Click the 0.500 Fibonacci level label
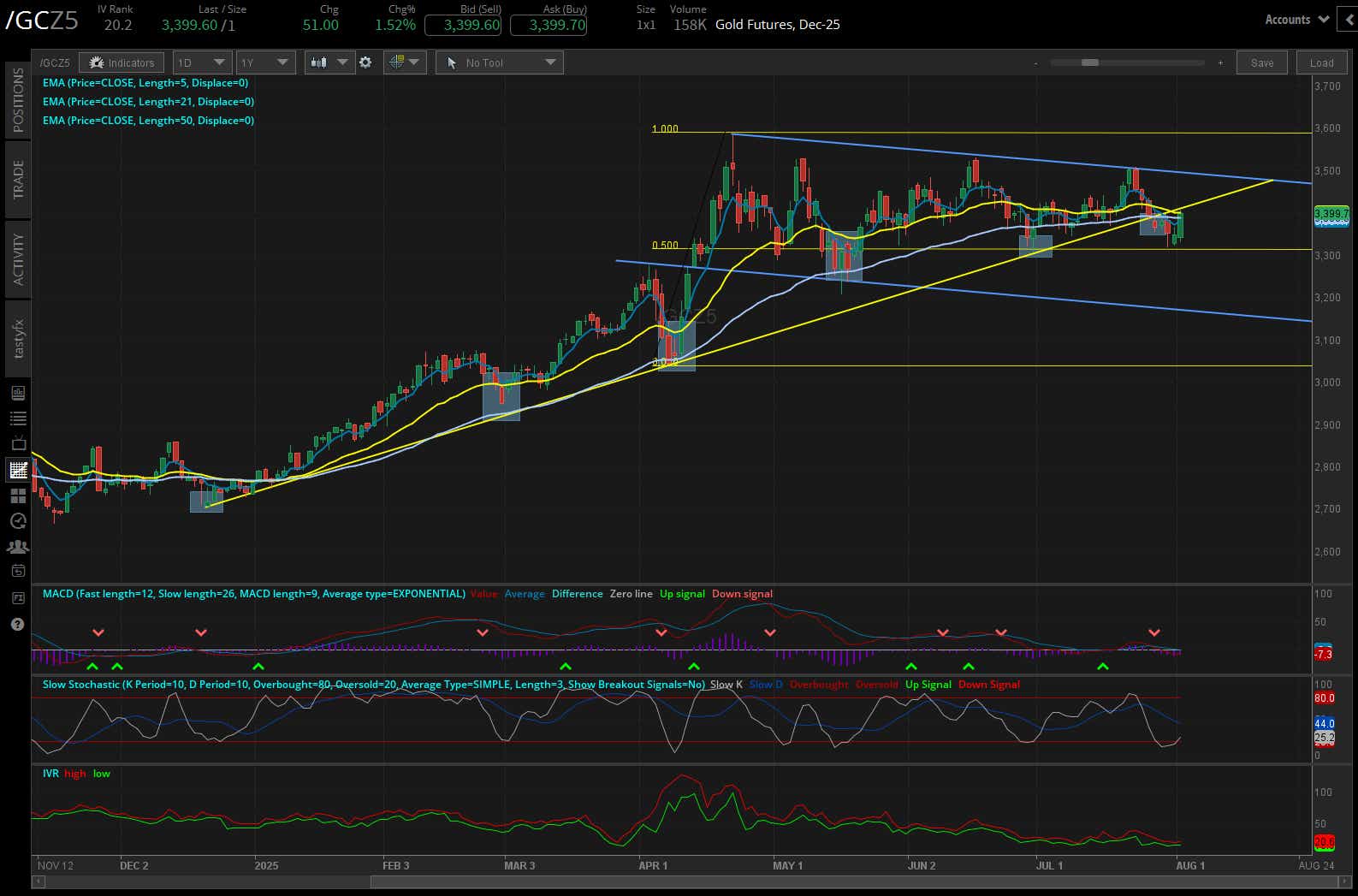The image size is (1358, 896). tap(665, 246)
